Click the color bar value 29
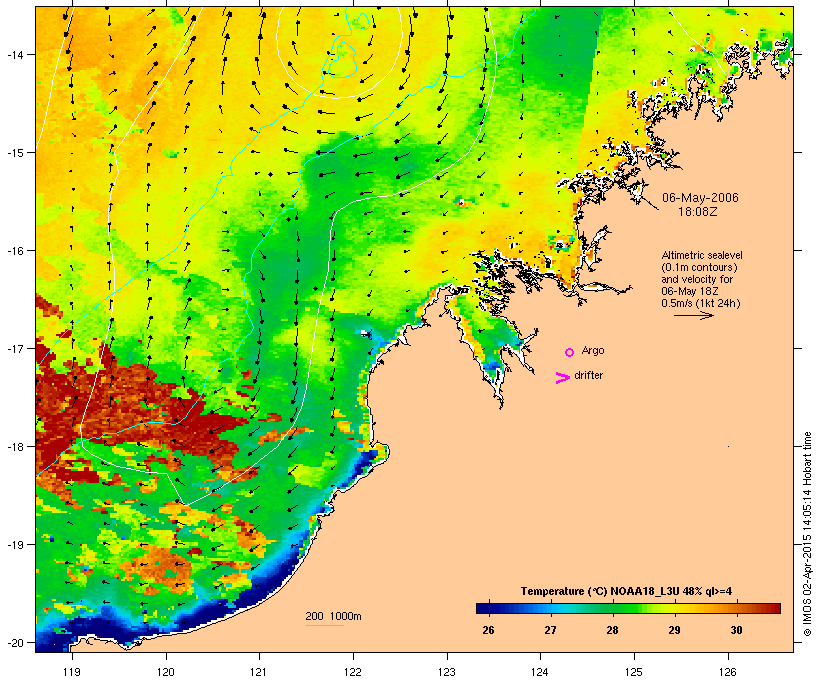 674,630
